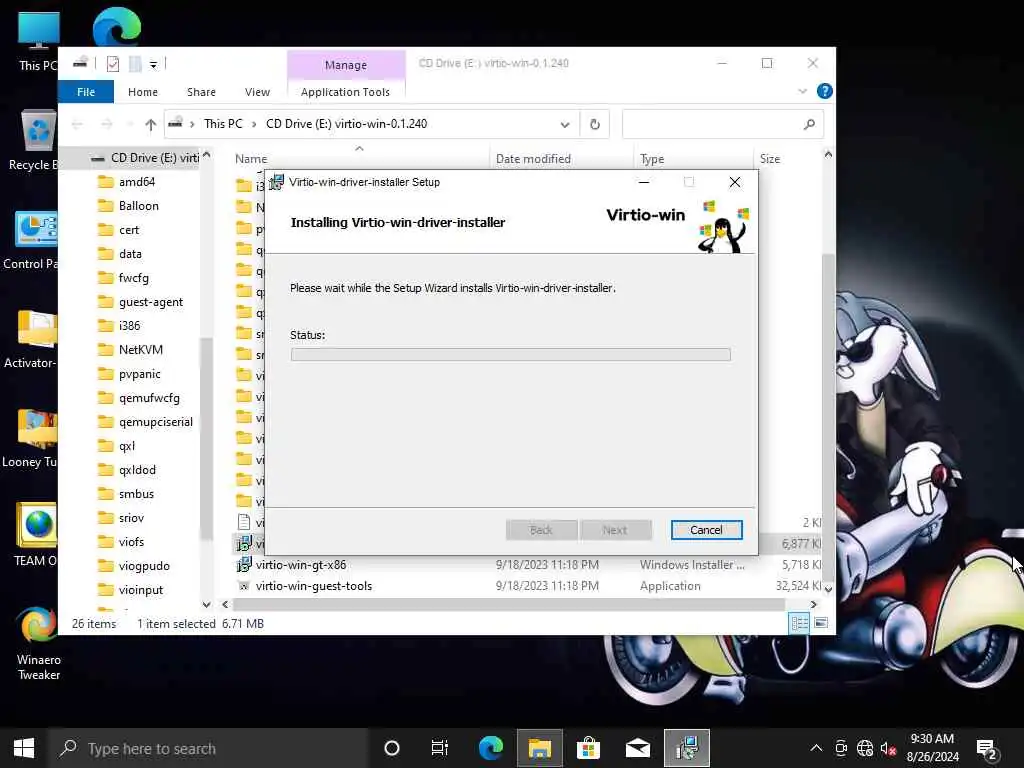1024x768 pixels.
Task: Click the taskbar search box
Action: pyautogui.click(x=209, y=748)
